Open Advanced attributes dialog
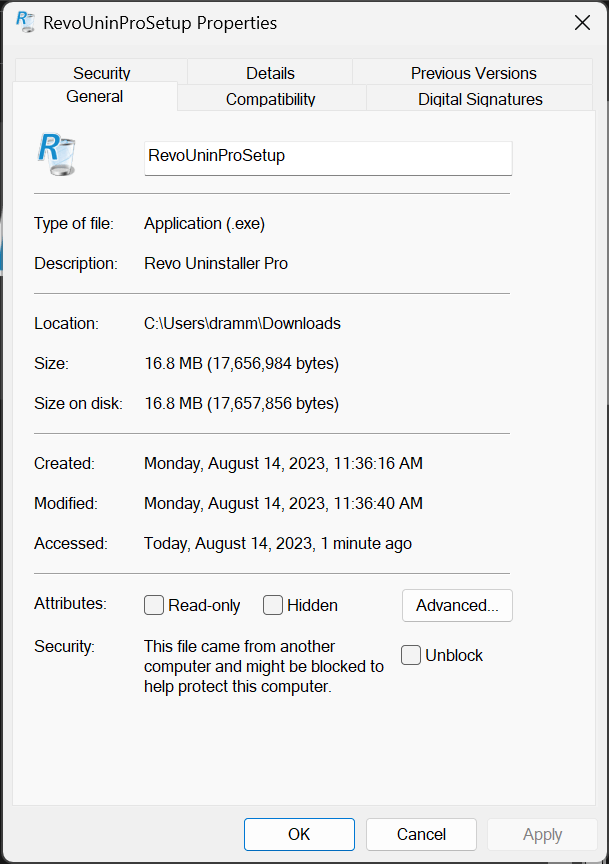The image size is (609, 864). tap(457, 606)
